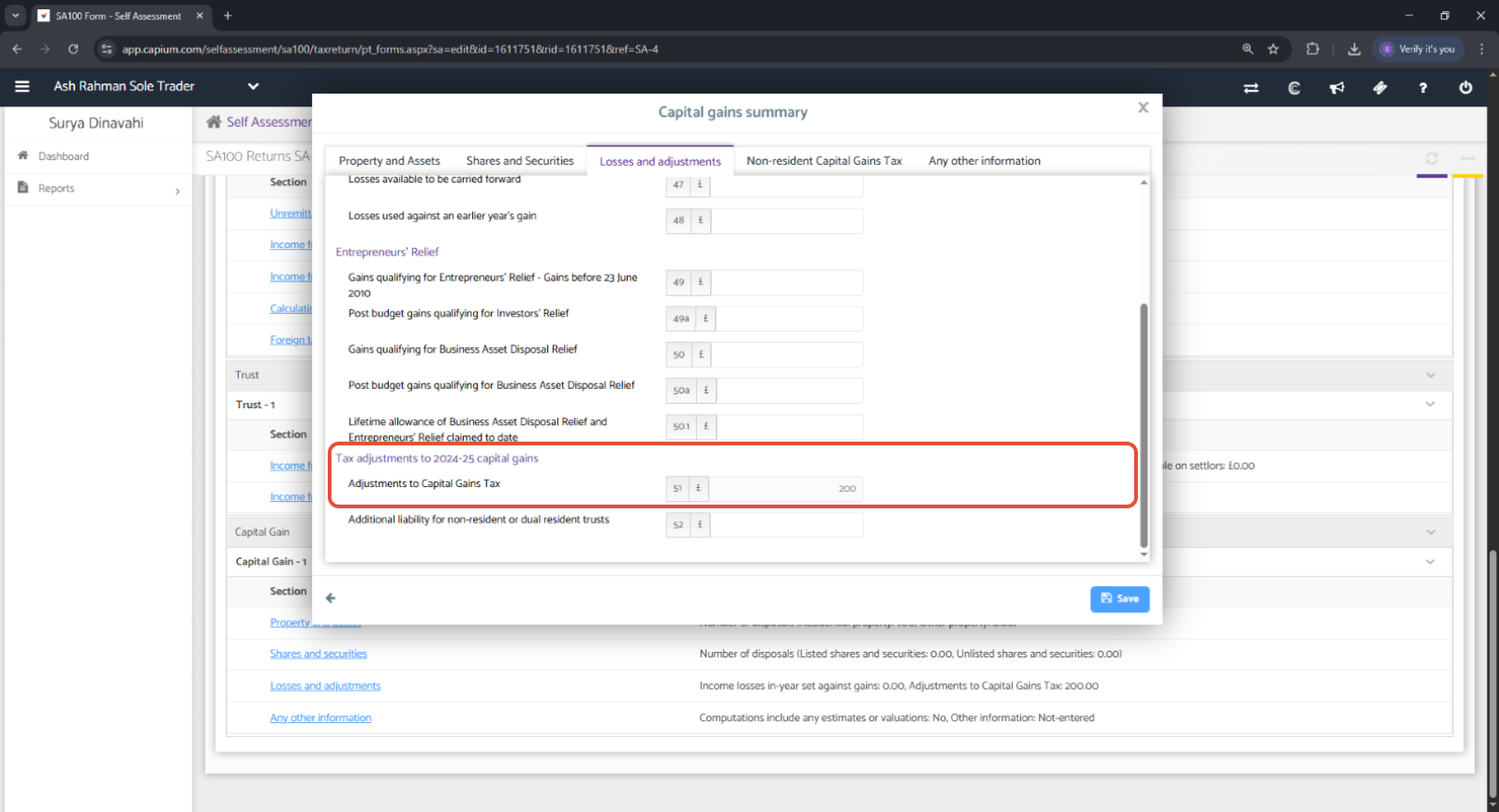Close the Capital gains summary dialog
This screenshot has height=812, width=1499.
(x=1143, y=107)
